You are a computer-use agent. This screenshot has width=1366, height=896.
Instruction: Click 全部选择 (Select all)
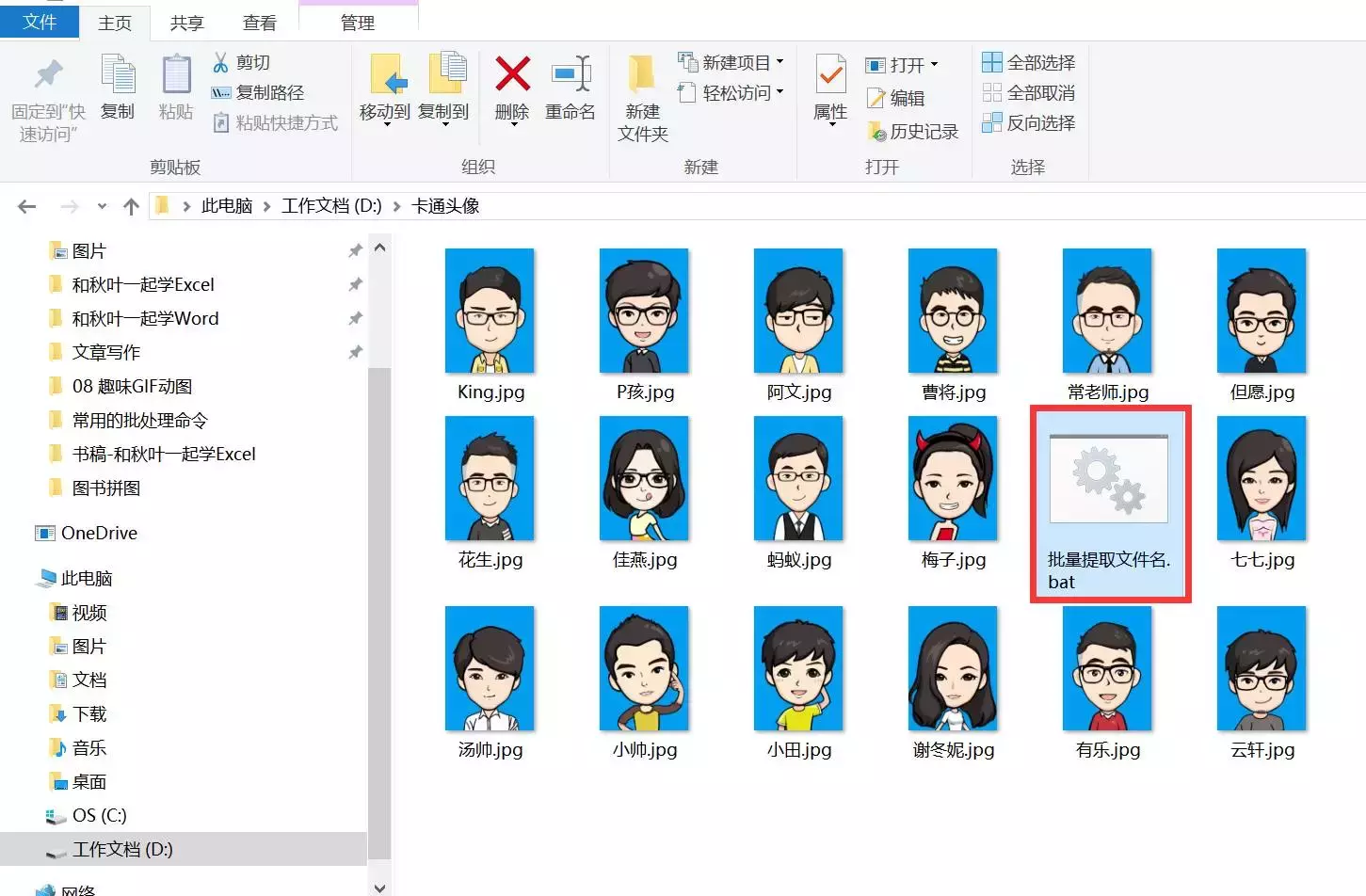click(1028, 62)
